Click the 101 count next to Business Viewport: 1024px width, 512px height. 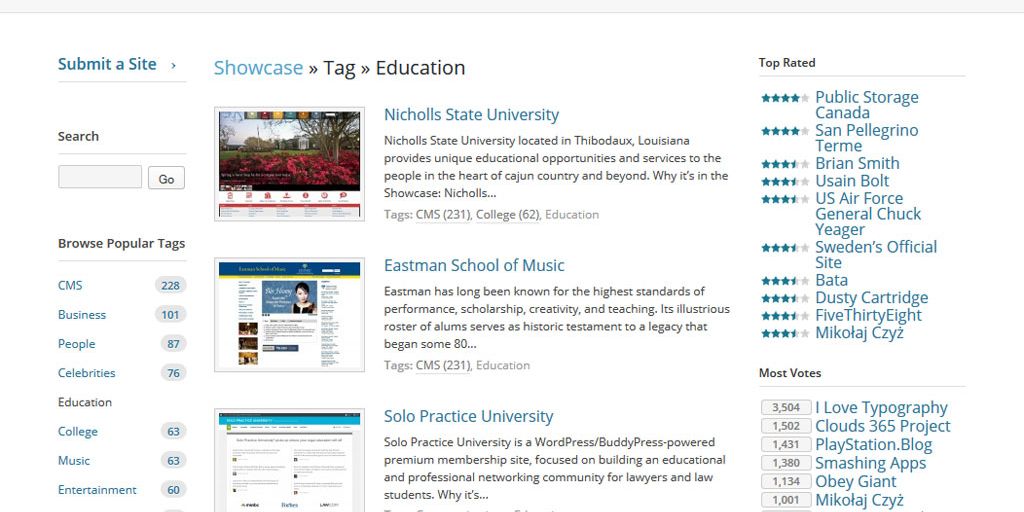pos(170,315)
